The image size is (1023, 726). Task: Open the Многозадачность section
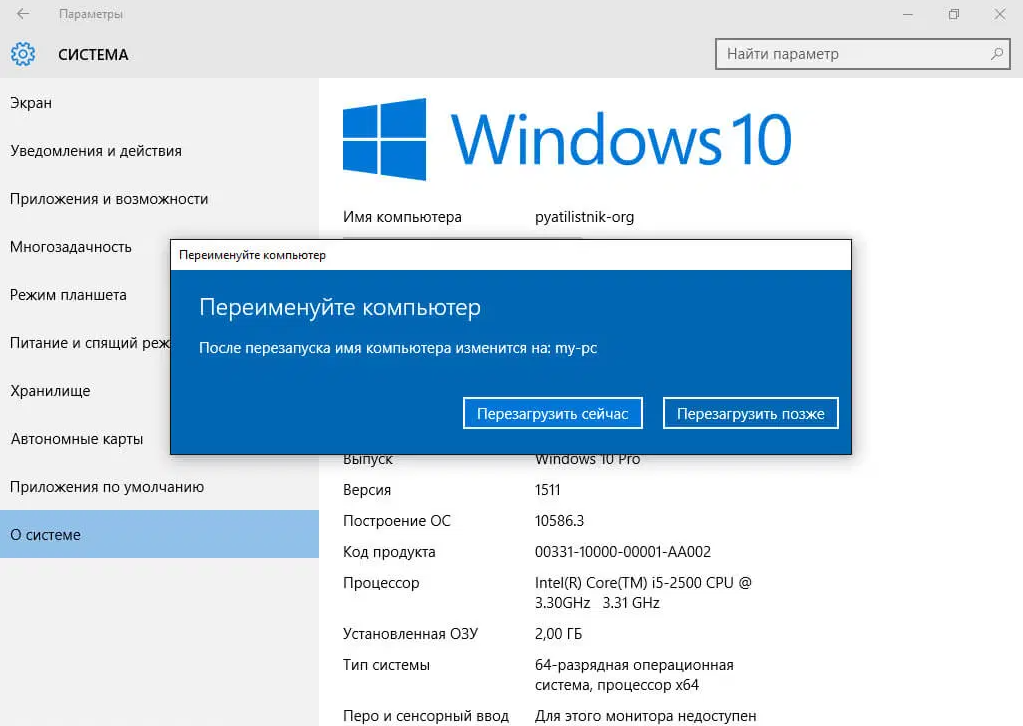coord(71,247)
